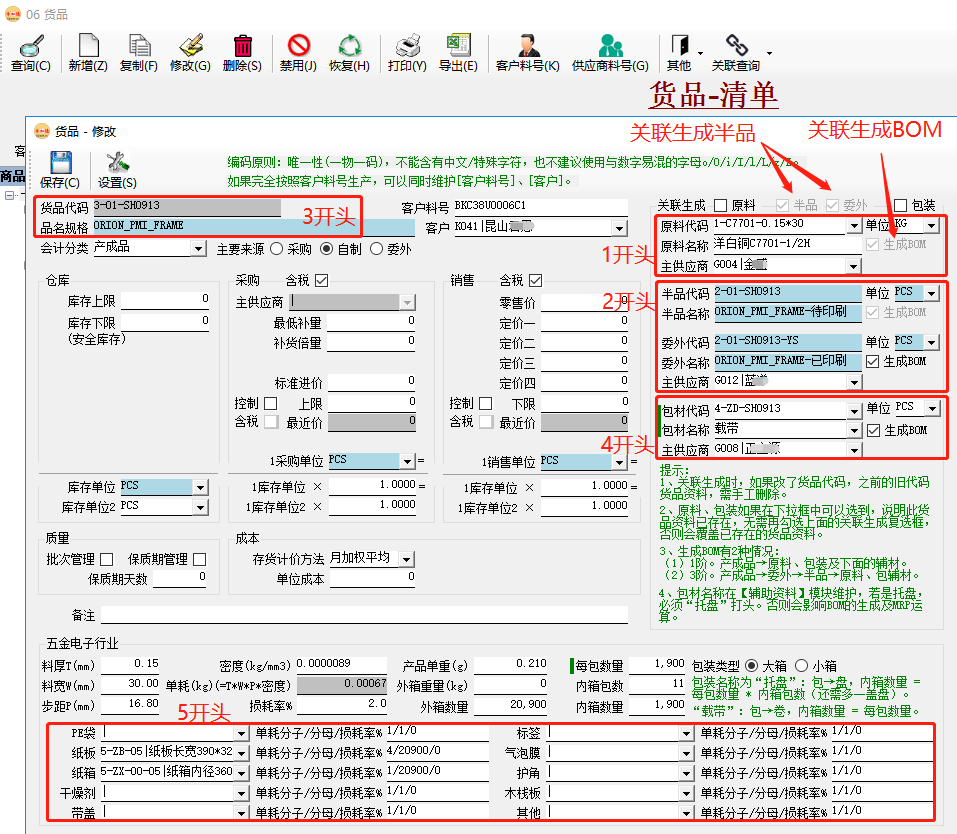Screen dimensions: 957x834
Task: Enable 保质期管理 checkbox
Action: (200, 559)
